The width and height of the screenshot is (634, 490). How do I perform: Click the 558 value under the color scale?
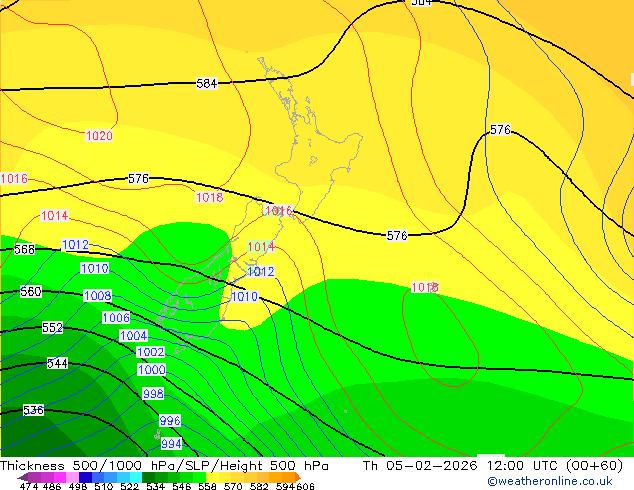[x=207, y=486]
